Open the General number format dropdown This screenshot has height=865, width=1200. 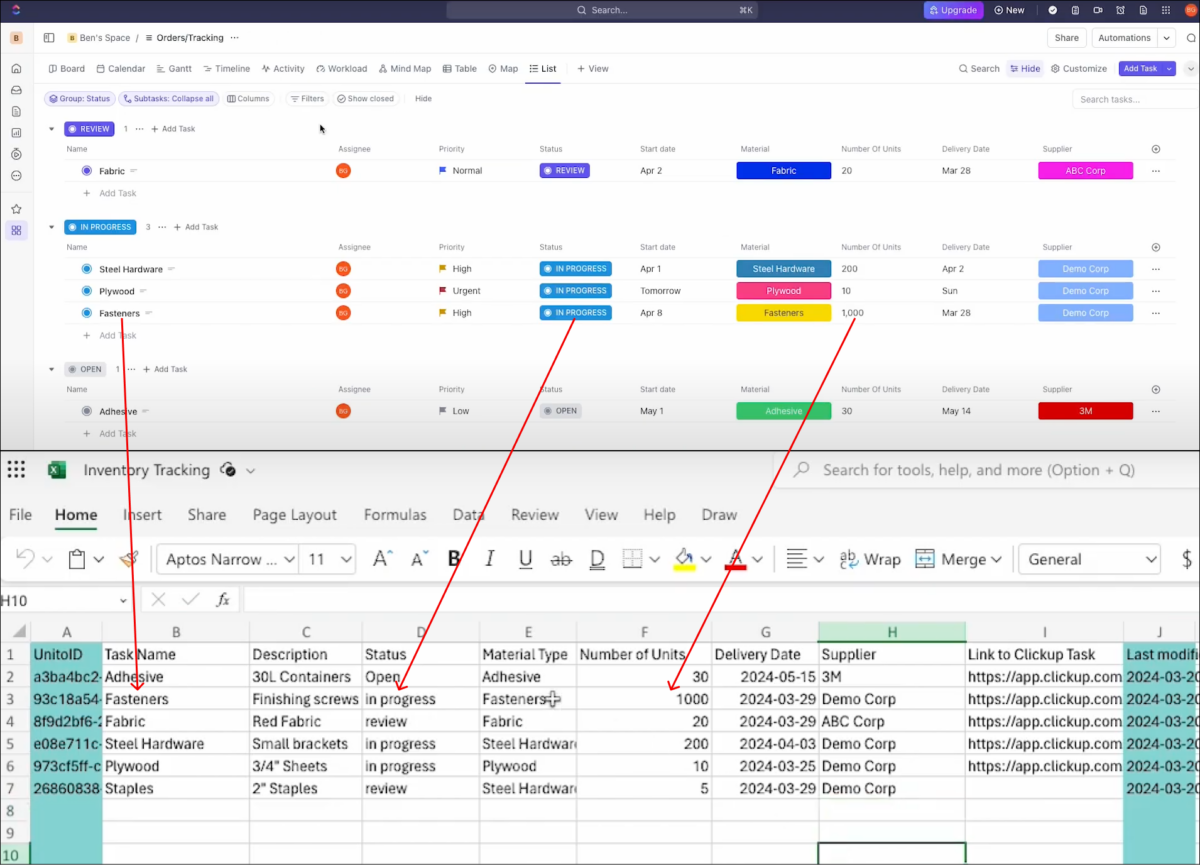click(x=1089, y=559)
